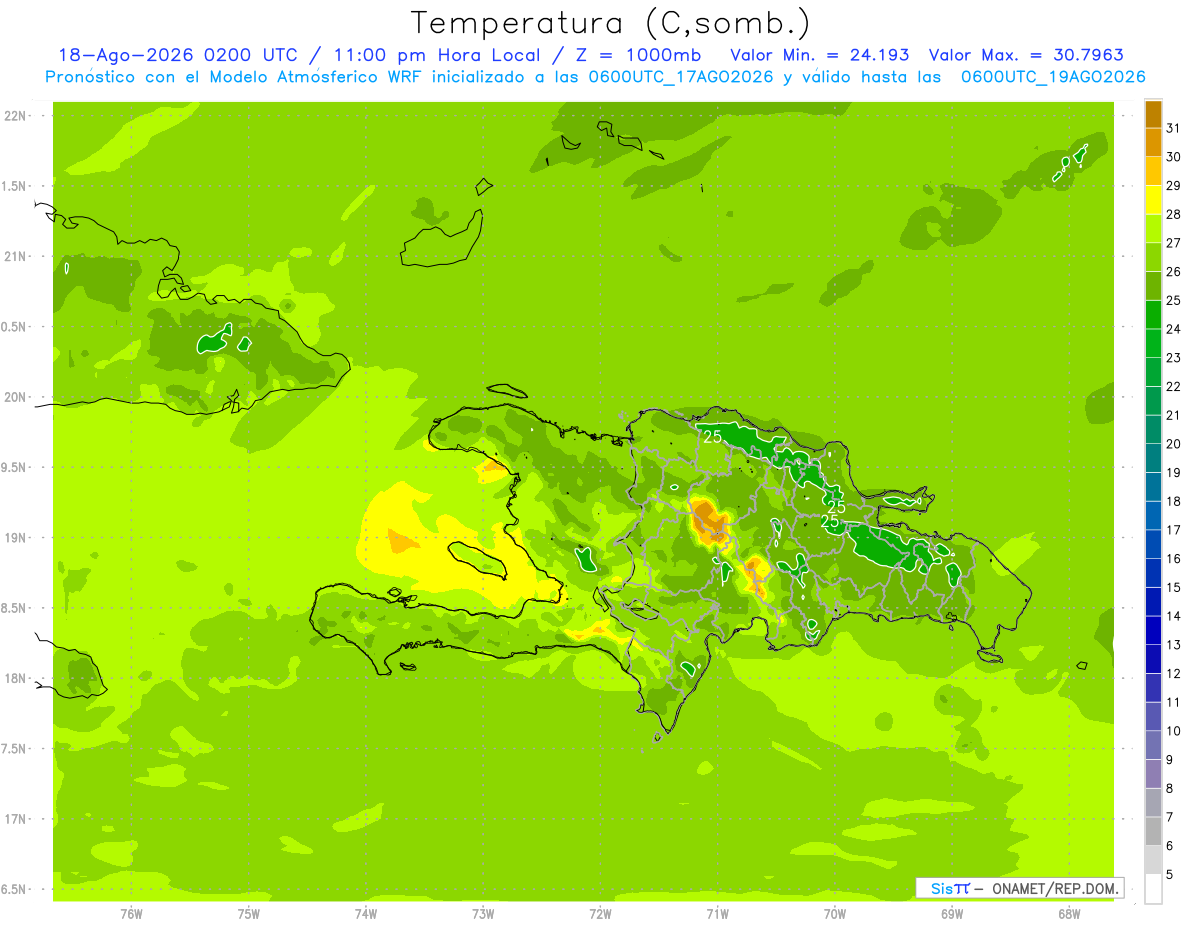Click the colorbar scale label '10'
Image resolution: width=1200 pixels, height=927 pixels.
[1174, 731]
